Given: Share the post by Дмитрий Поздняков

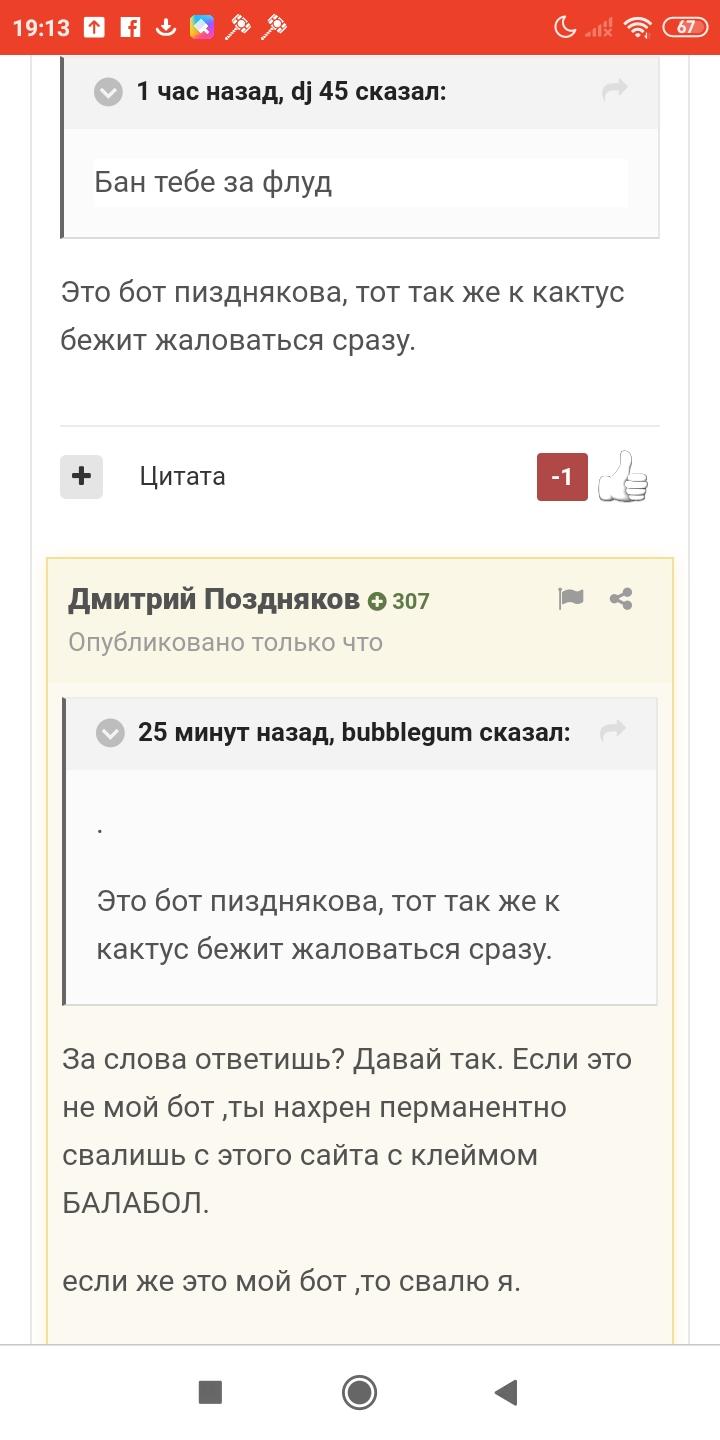Looking at the screenshot, I should (621, 599).
